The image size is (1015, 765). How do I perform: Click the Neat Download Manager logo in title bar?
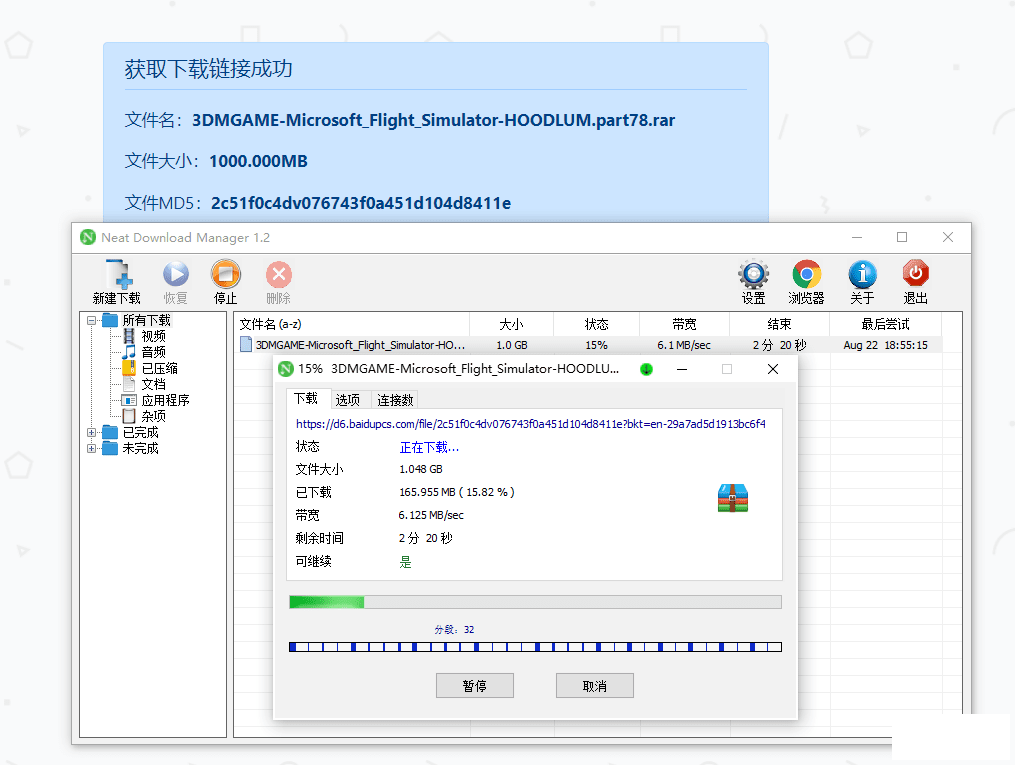coord(88,238)
